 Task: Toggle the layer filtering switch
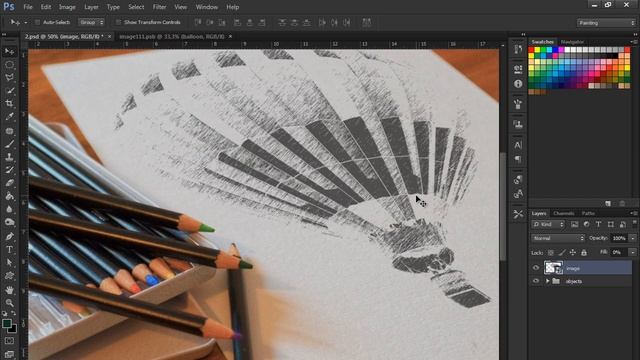click(634, 223)
